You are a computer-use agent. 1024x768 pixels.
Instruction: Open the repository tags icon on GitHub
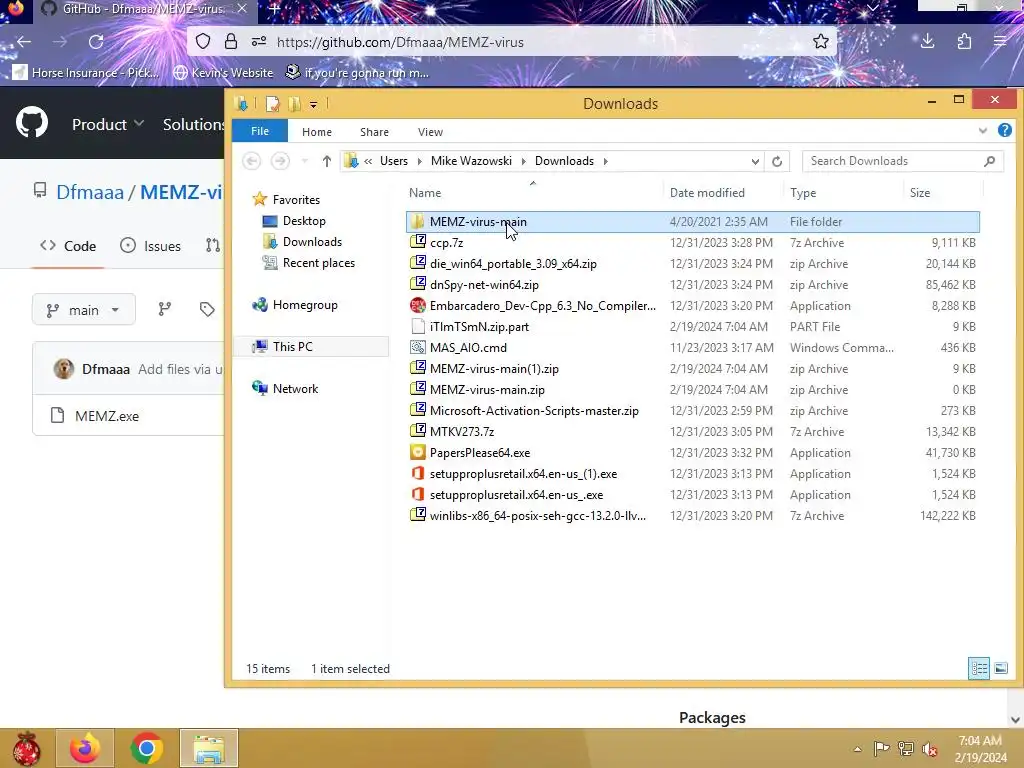point(207,310)
